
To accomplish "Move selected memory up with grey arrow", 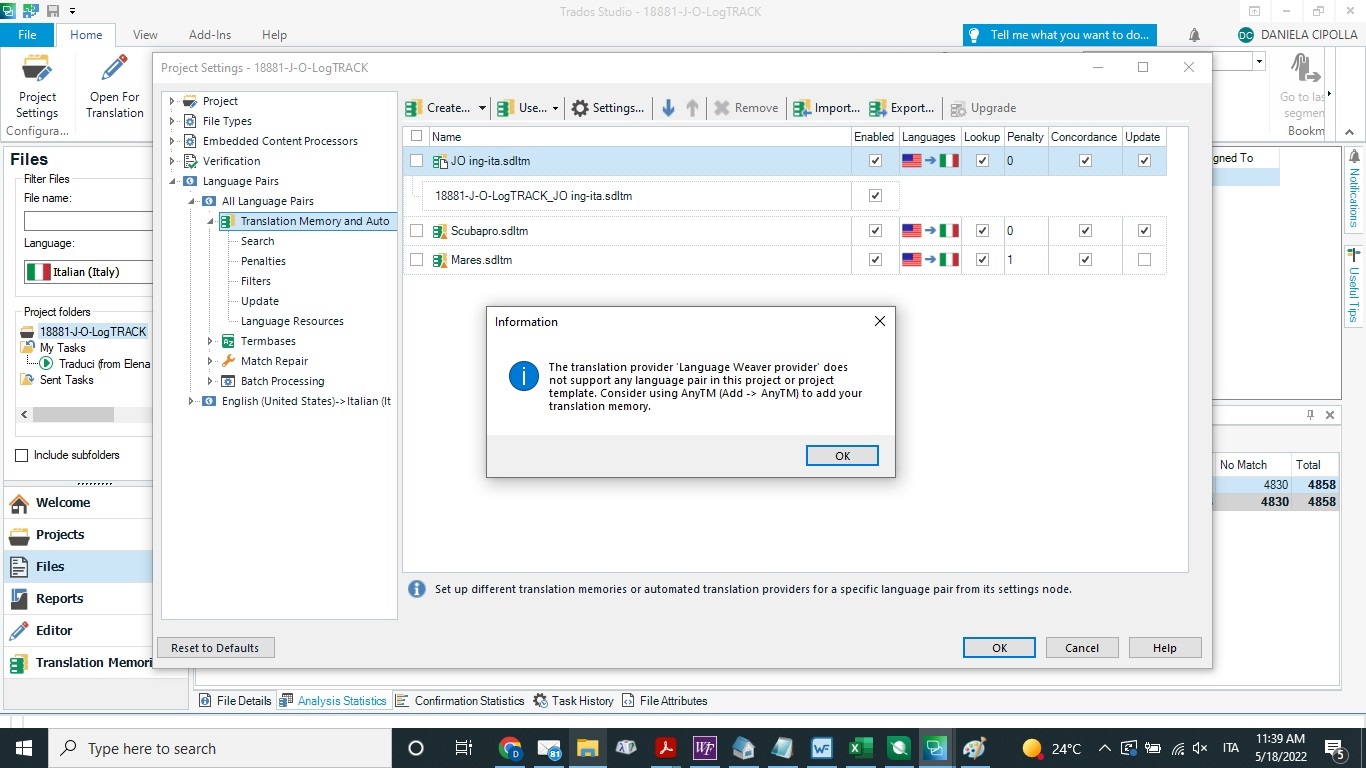I will click(x=692, y=108).
